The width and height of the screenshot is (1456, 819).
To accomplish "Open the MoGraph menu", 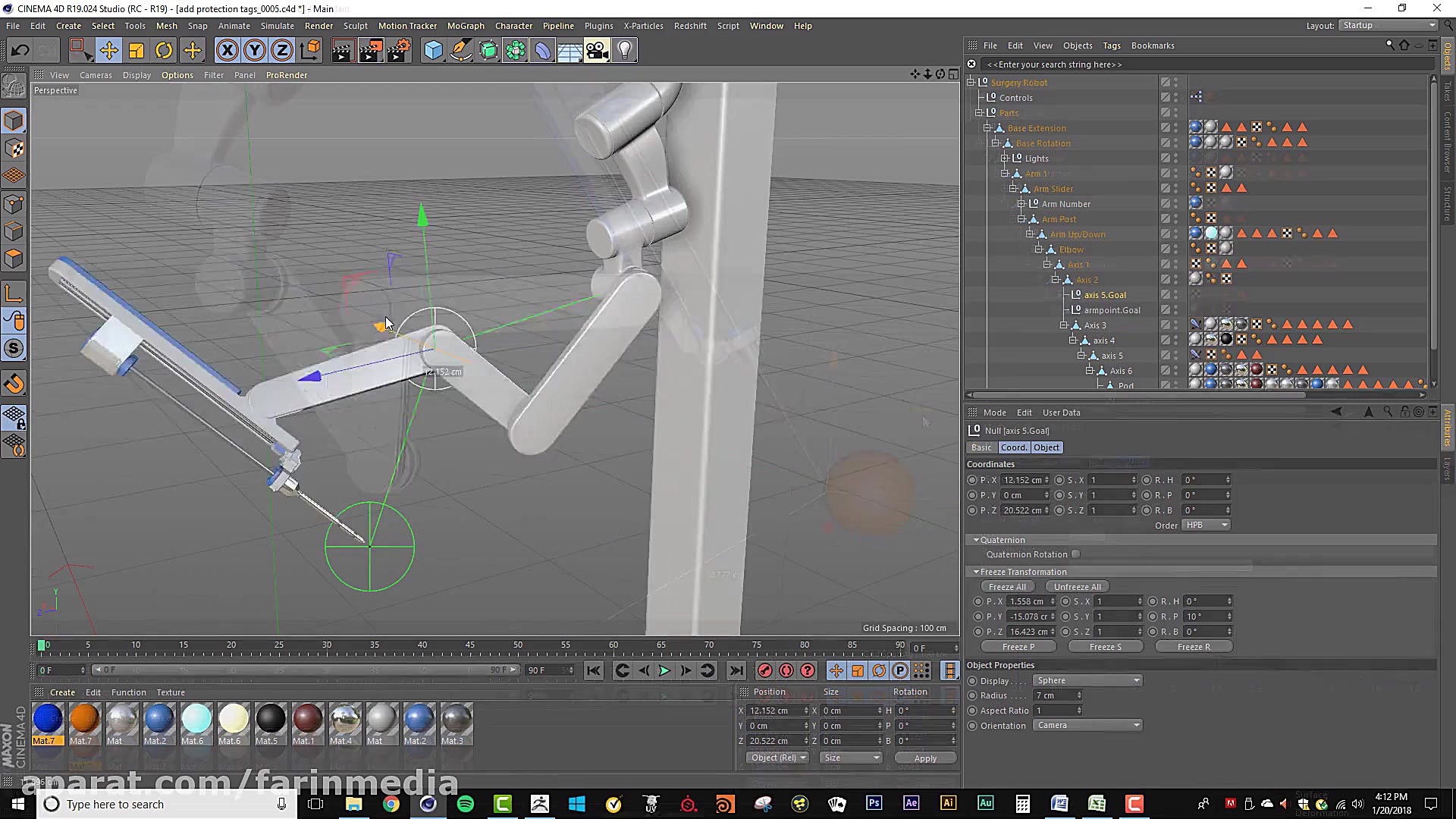I will [x=465, y=26].
